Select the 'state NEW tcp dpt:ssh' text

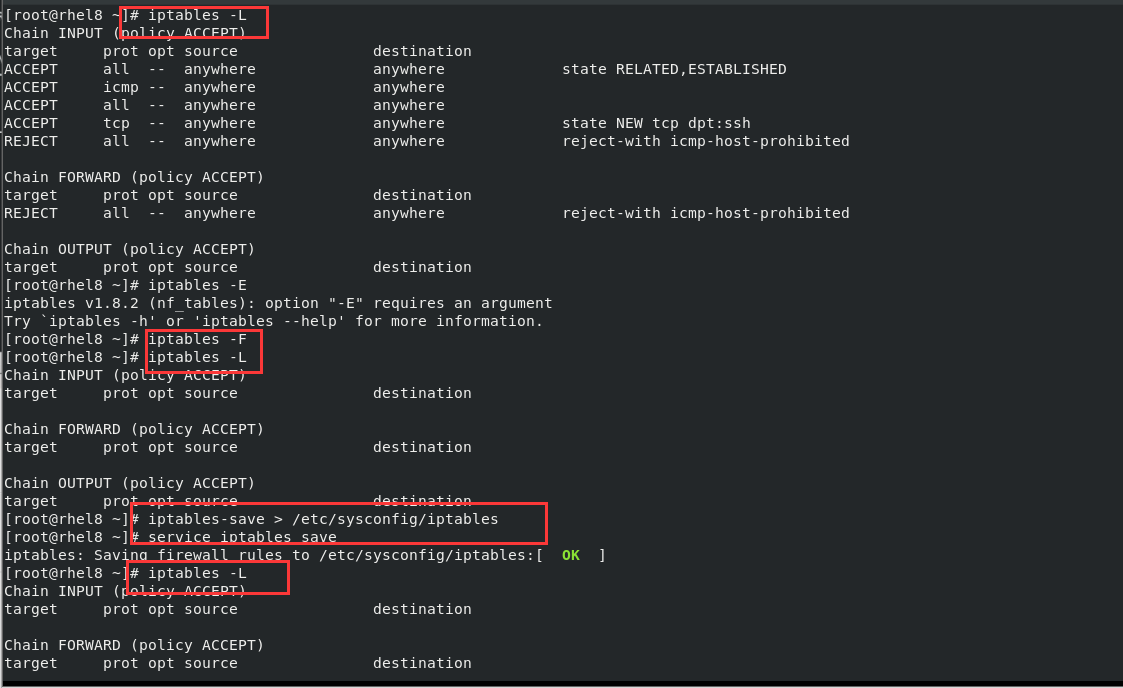656,123
